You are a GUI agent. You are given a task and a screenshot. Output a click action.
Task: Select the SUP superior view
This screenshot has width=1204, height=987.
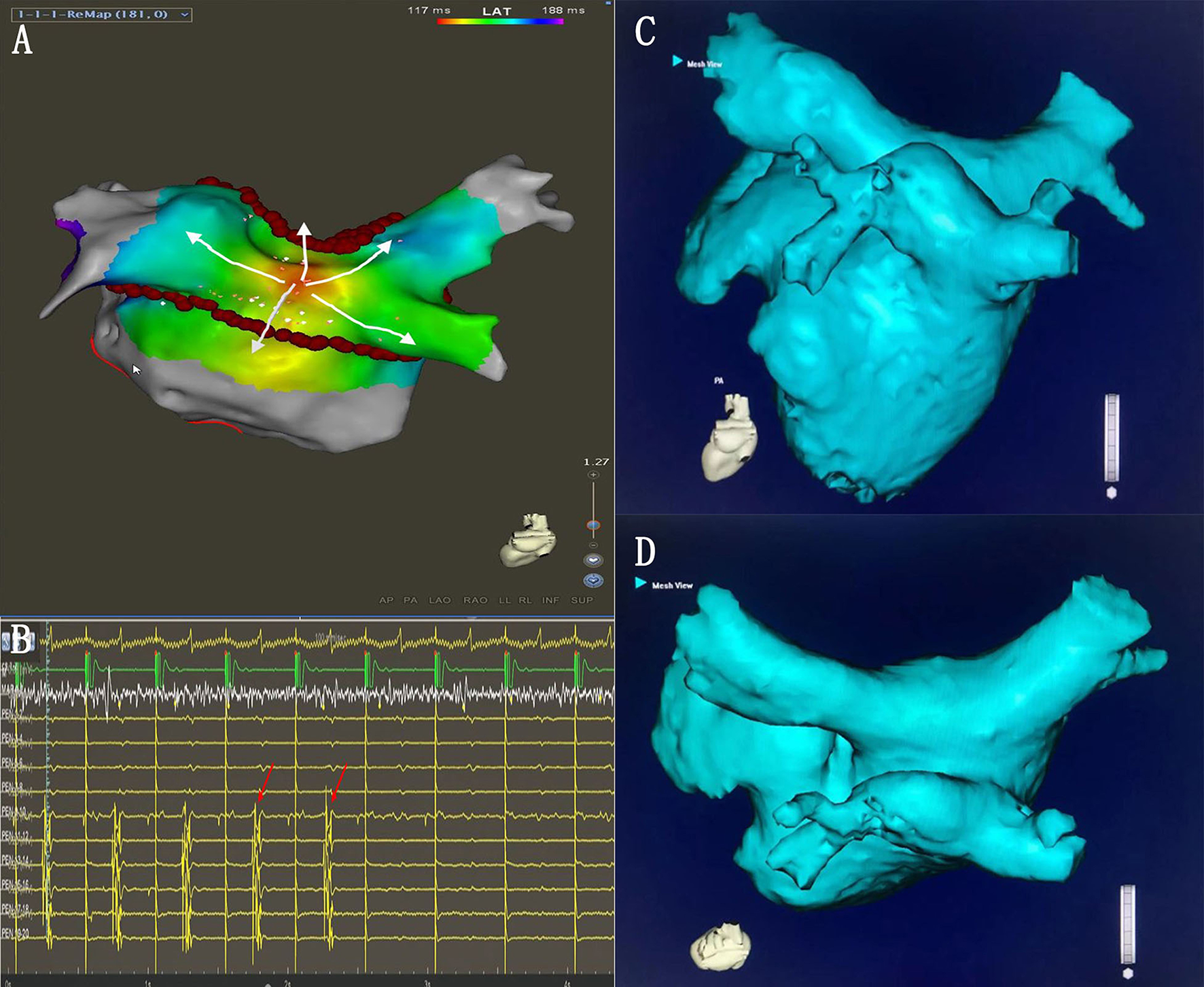(582, 600)
